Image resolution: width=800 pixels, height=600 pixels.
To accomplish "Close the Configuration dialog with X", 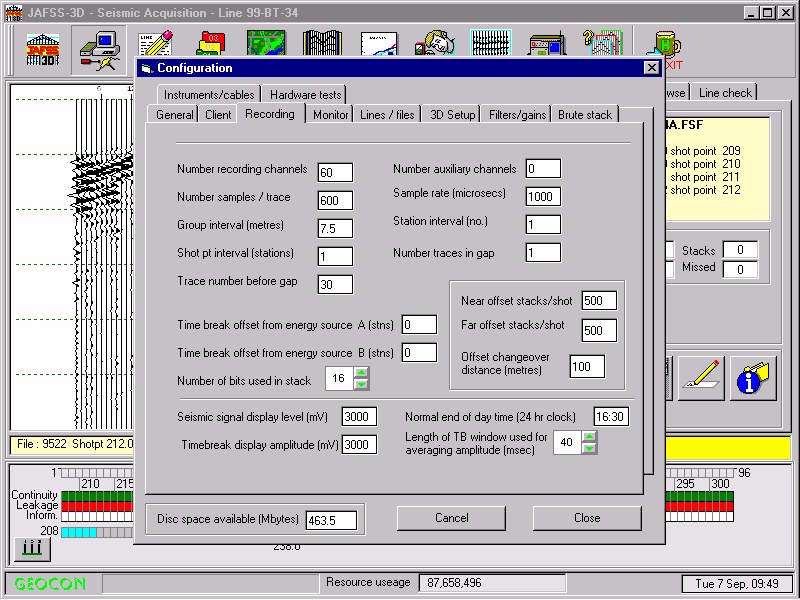I will 652,67.
